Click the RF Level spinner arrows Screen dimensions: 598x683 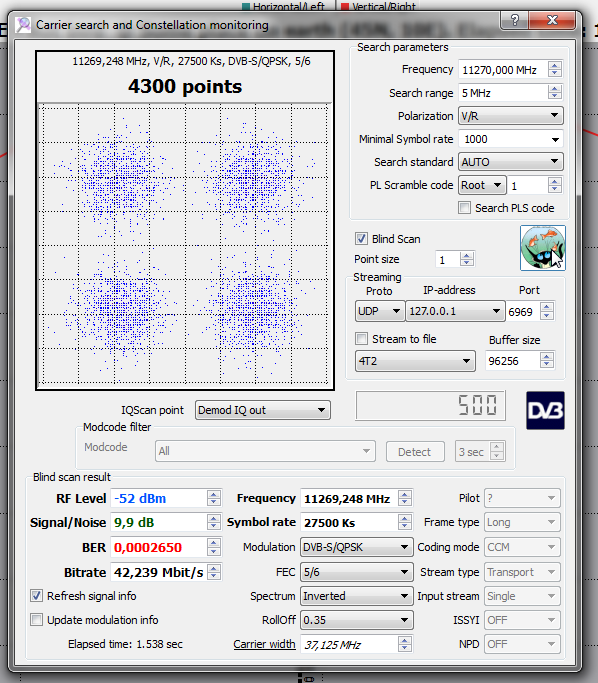tap(213, 498)
